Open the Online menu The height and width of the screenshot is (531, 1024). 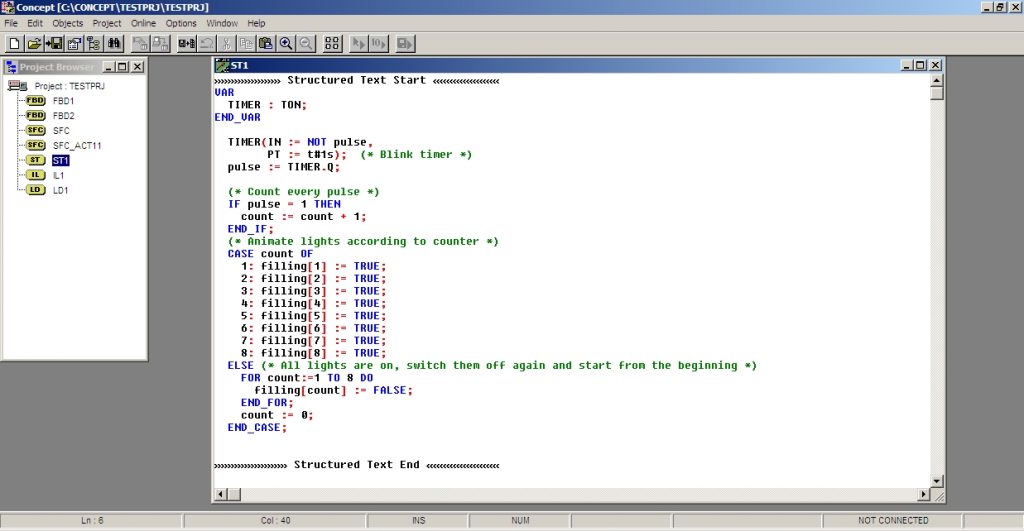(143, 23)
